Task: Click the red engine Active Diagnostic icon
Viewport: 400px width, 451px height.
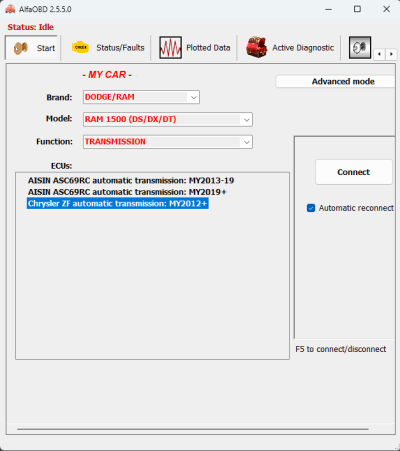Action: pos(256,47)
